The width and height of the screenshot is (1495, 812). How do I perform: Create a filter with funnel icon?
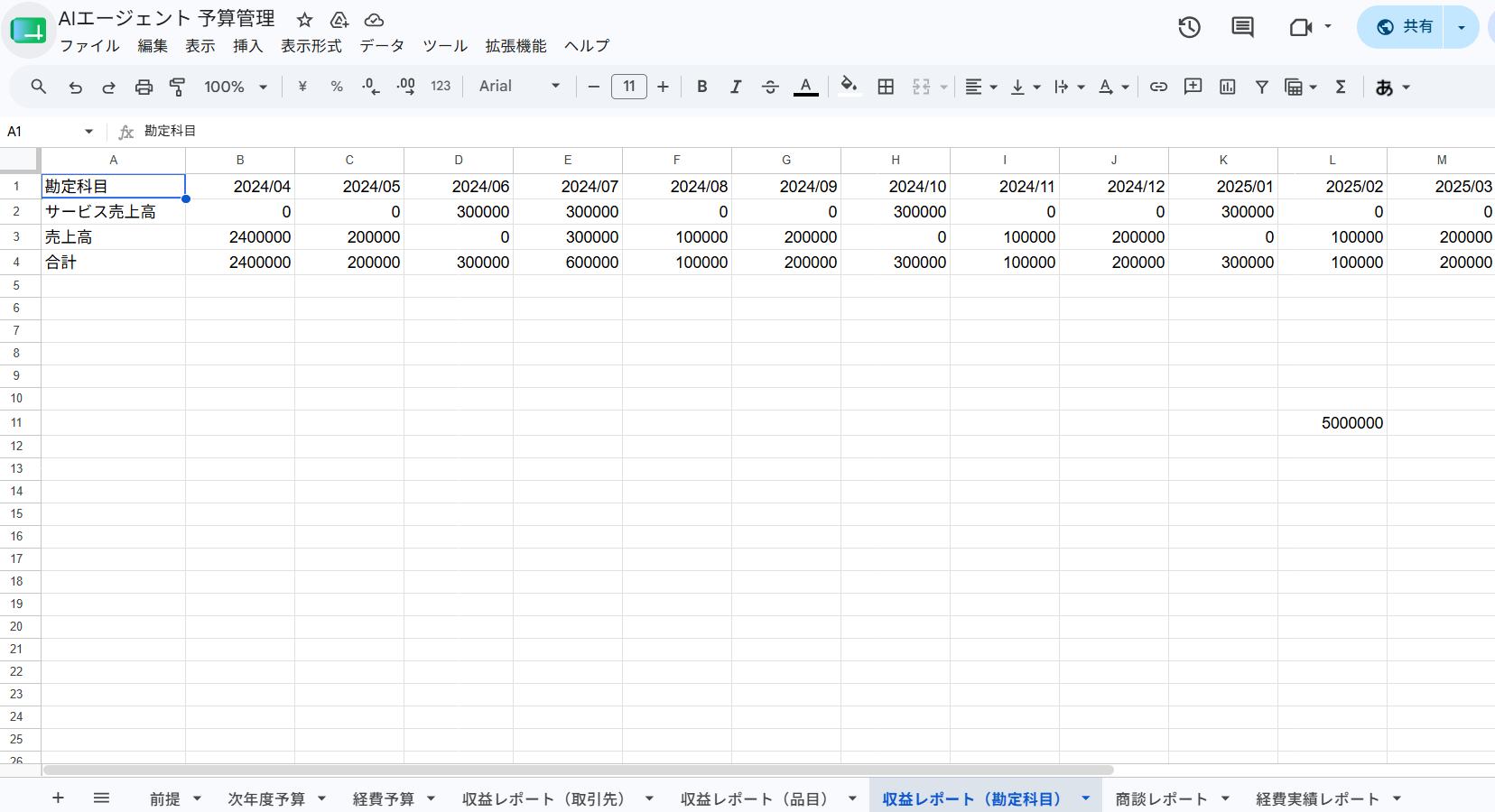coord(1261,87)
